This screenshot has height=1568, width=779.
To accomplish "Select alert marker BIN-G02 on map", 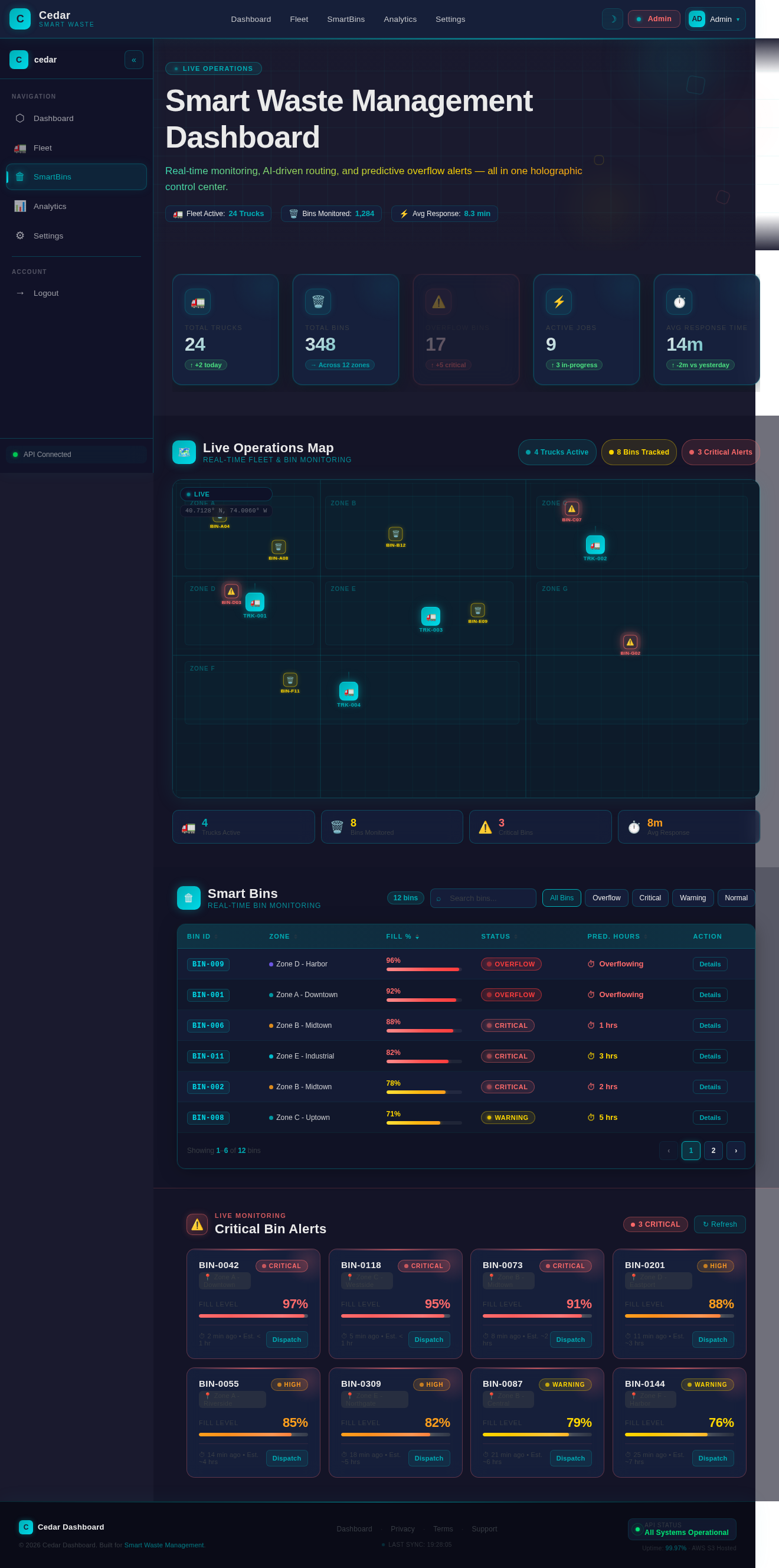I will point(630,642).
